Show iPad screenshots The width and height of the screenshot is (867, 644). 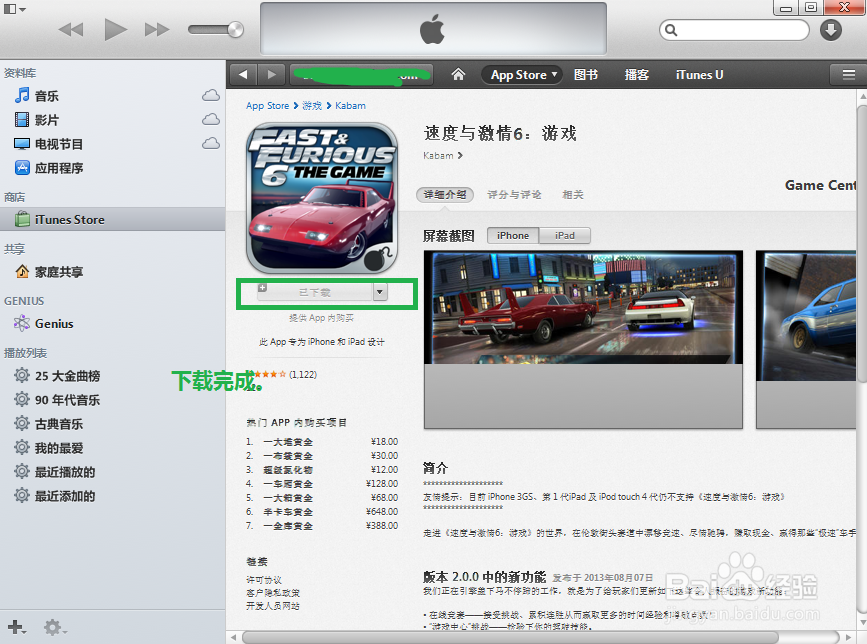coord(565,235)
